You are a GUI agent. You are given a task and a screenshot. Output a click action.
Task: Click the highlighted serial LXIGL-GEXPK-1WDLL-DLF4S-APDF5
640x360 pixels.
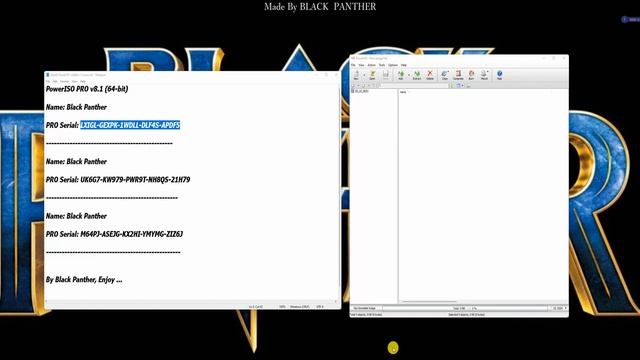tap(130, 125)
